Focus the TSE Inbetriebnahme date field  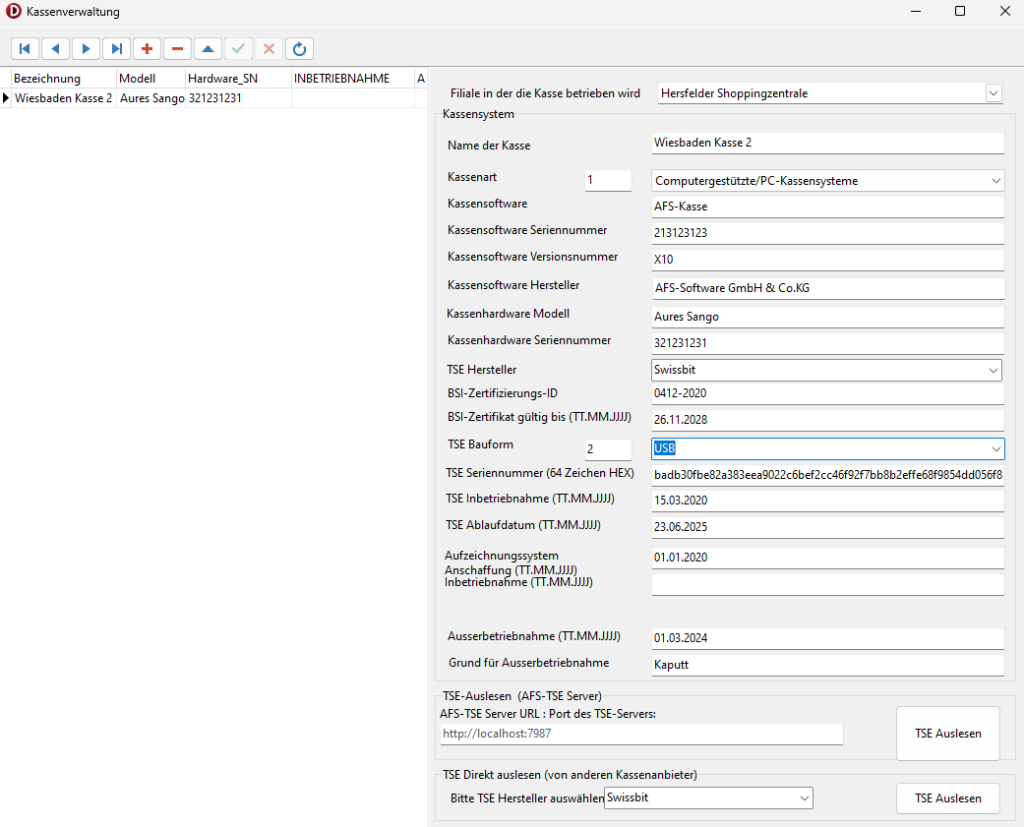[x=827, y=501]
